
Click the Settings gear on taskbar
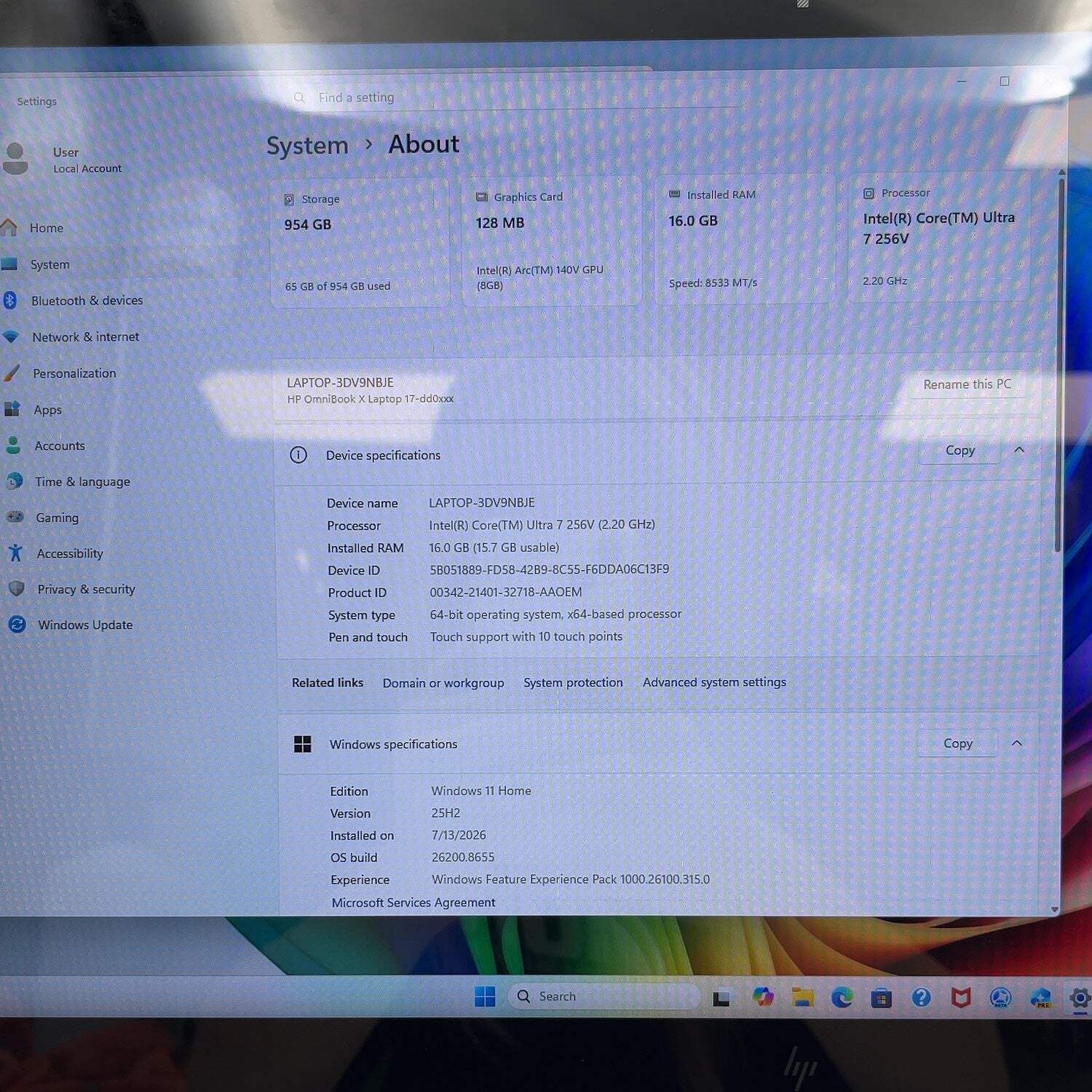click(1080, 998)
